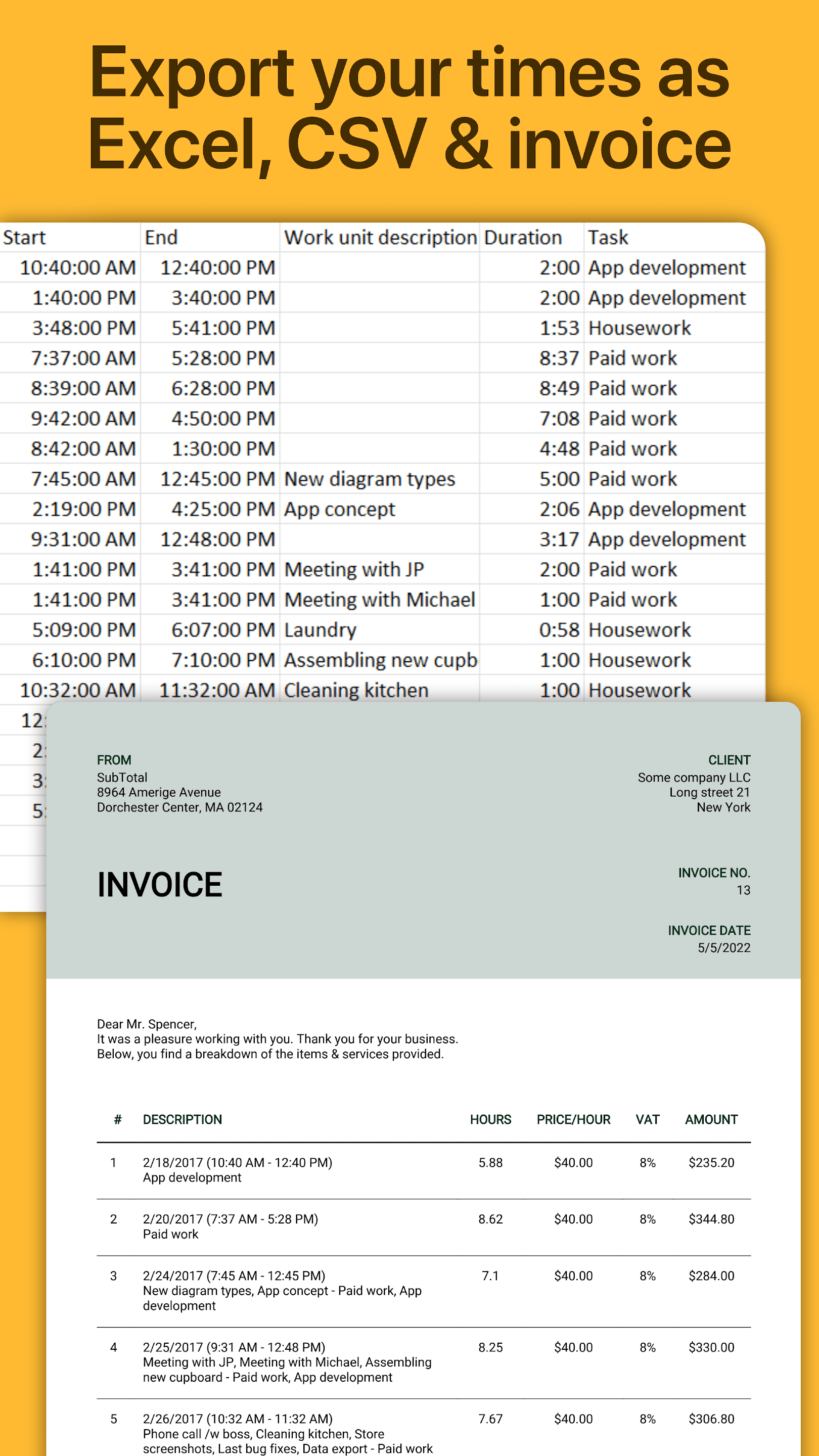The height and width of the screenshot is (1456, 819).
Task: Select the start time cell "3:48:00 PM"
Action: 84,328
